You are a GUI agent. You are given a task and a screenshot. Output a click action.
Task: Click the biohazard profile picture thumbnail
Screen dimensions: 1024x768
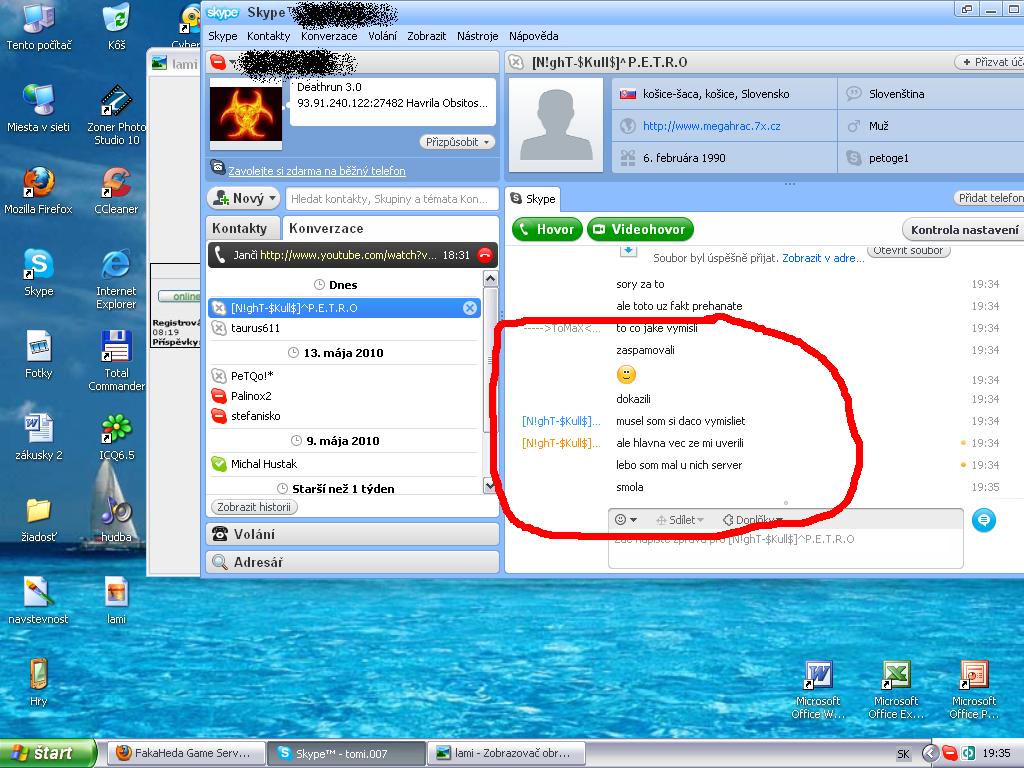coord(246,114)
